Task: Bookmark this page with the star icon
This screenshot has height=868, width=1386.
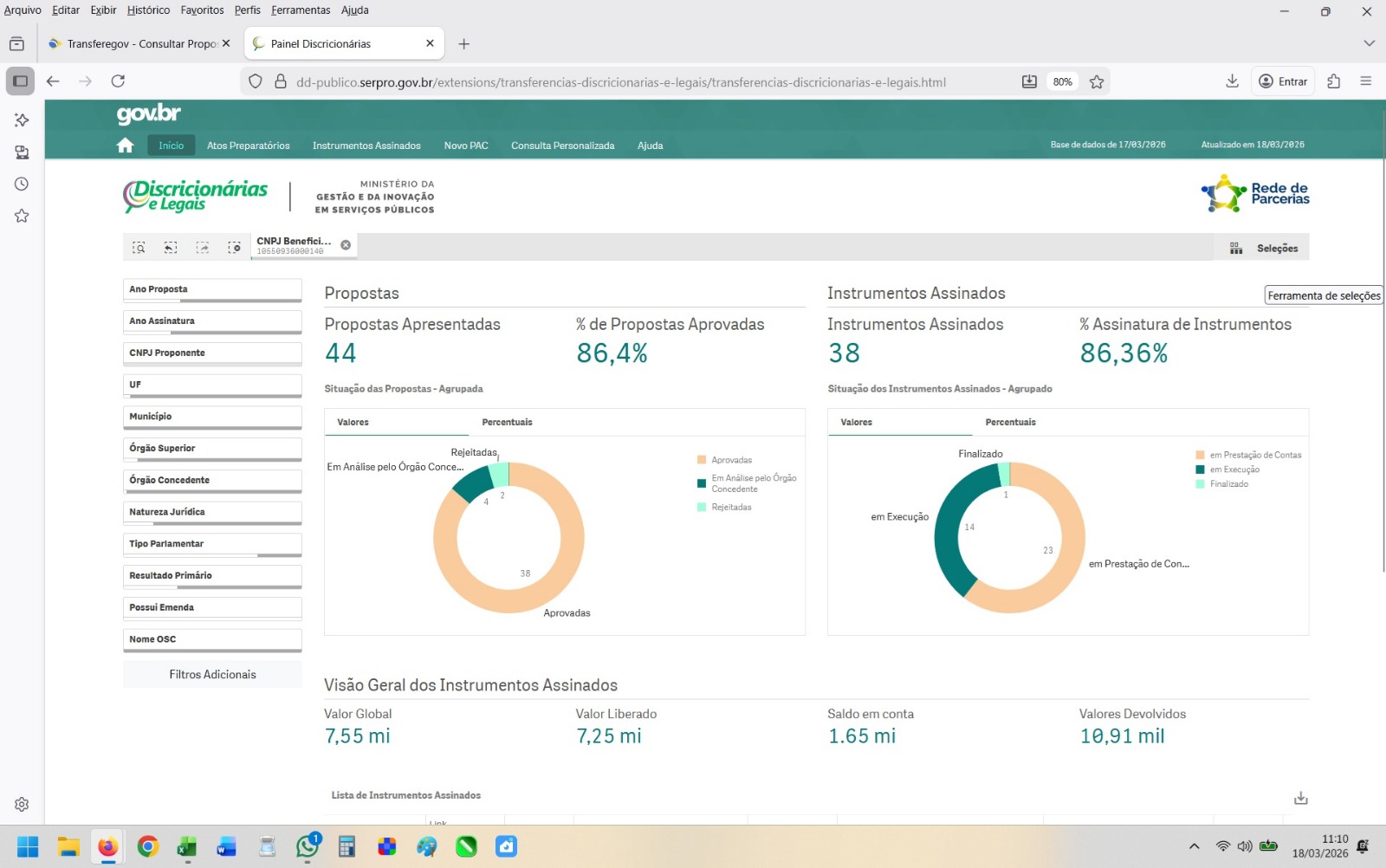Action: click(1097, 81)
